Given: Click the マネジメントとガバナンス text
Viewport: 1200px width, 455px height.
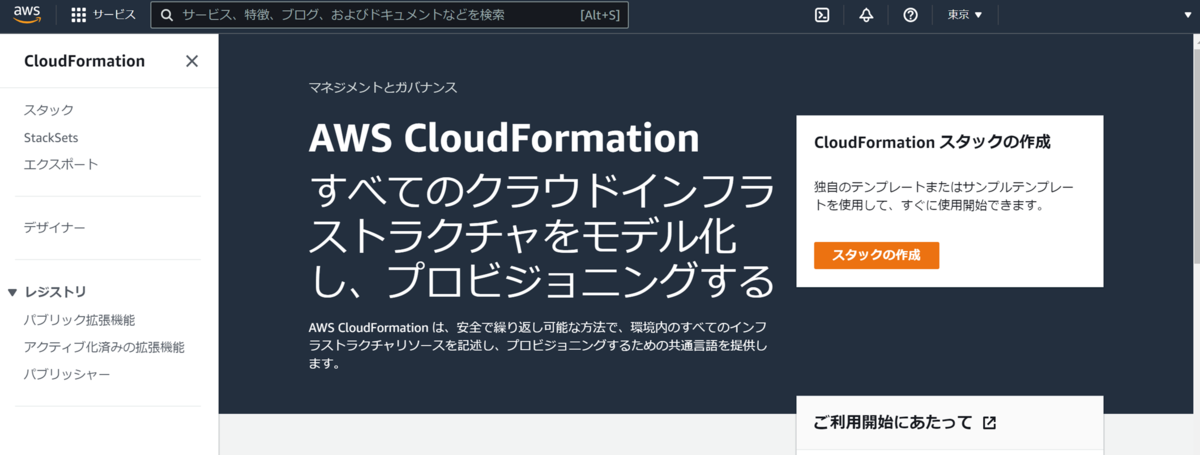Looking at the screenshot, I should click(383, 87).
